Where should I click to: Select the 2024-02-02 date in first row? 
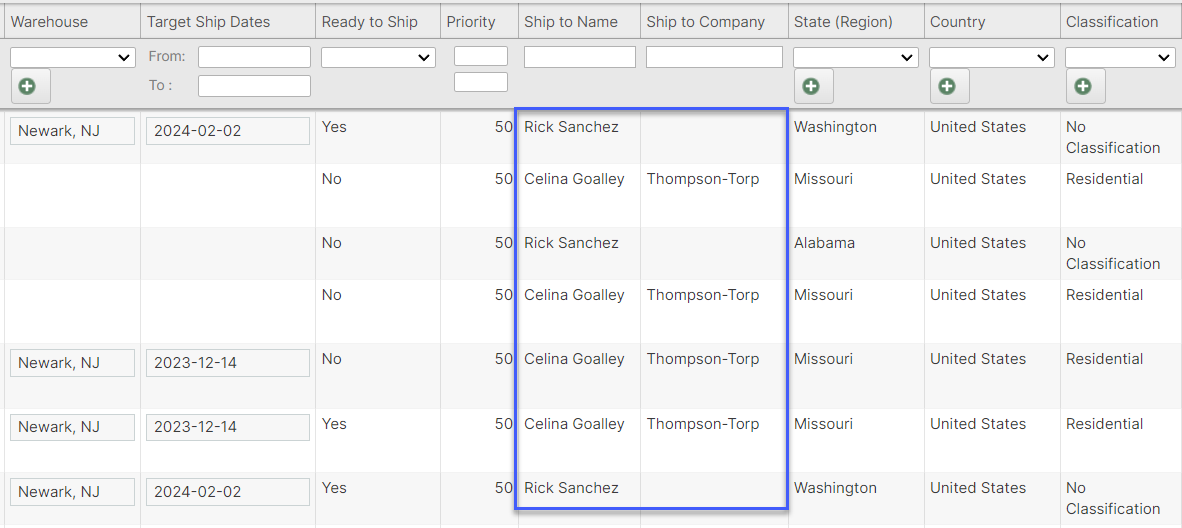click(227, 131)
